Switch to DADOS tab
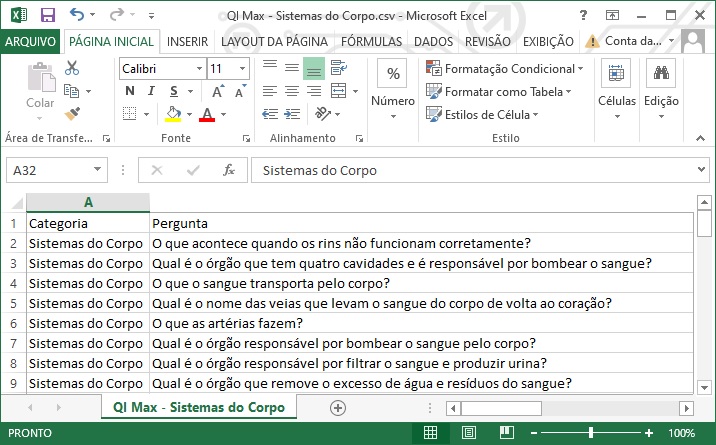 coord(433,42)
